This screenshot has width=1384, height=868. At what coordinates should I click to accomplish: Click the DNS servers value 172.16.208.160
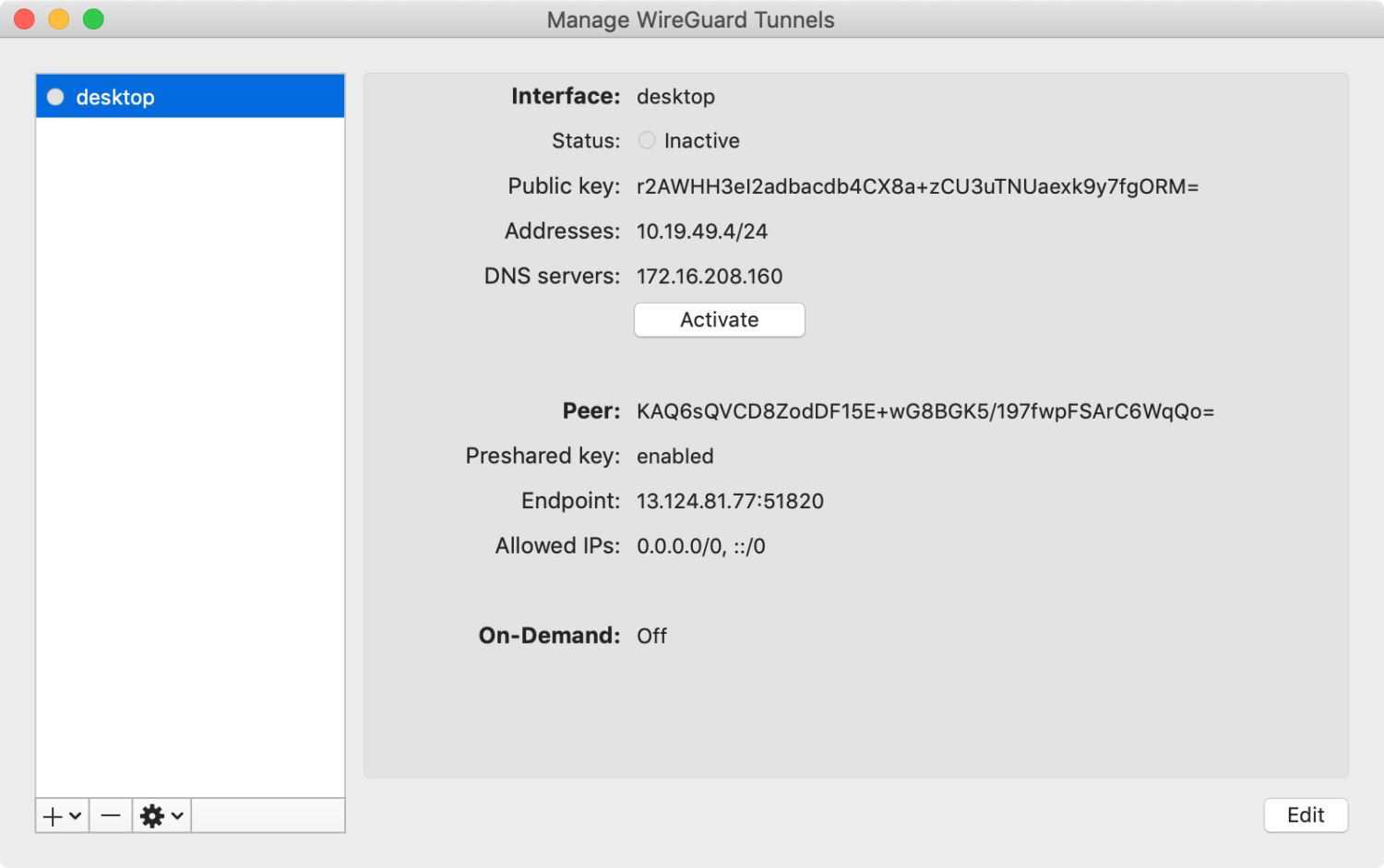[710, 277]
